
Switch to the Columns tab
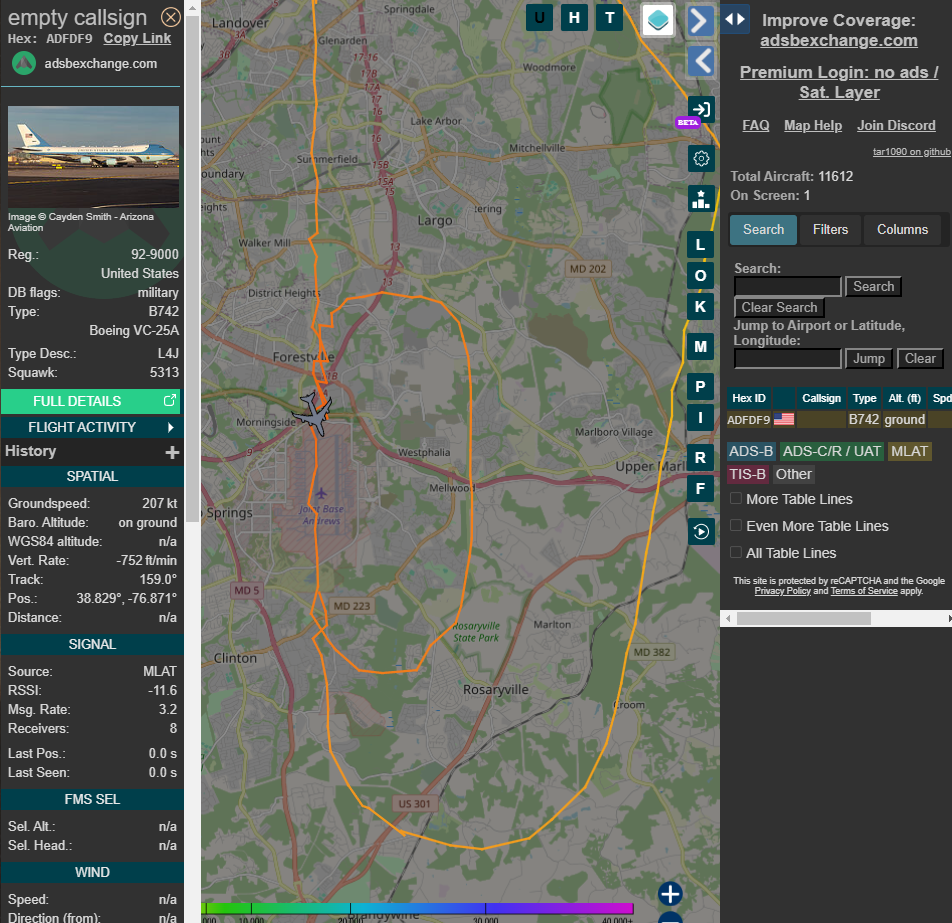pyautogui.click(x=902, y=230)
